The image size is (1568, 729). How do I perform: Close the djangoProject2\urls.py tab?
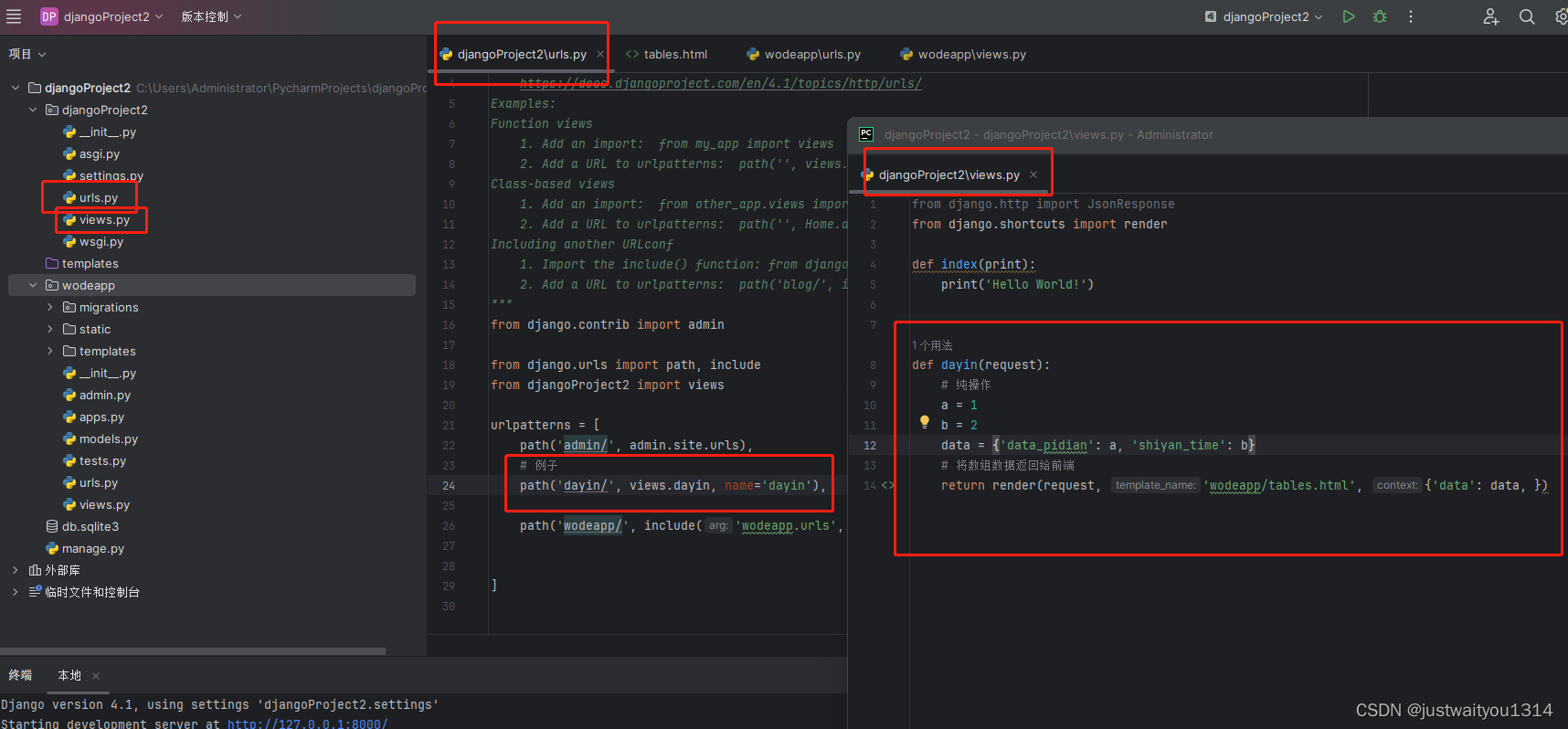pos(600,54)
